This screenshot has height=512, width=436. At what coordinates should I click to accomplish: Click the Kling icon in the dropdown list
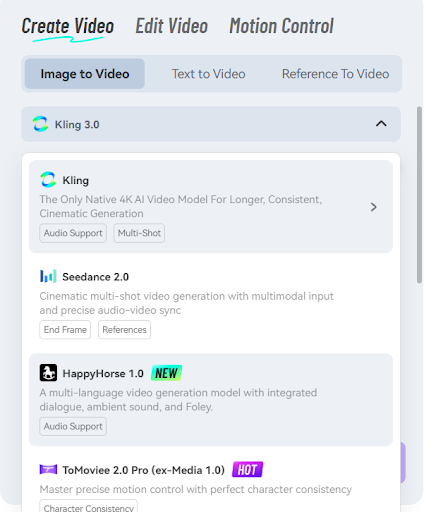pos(48,180)
